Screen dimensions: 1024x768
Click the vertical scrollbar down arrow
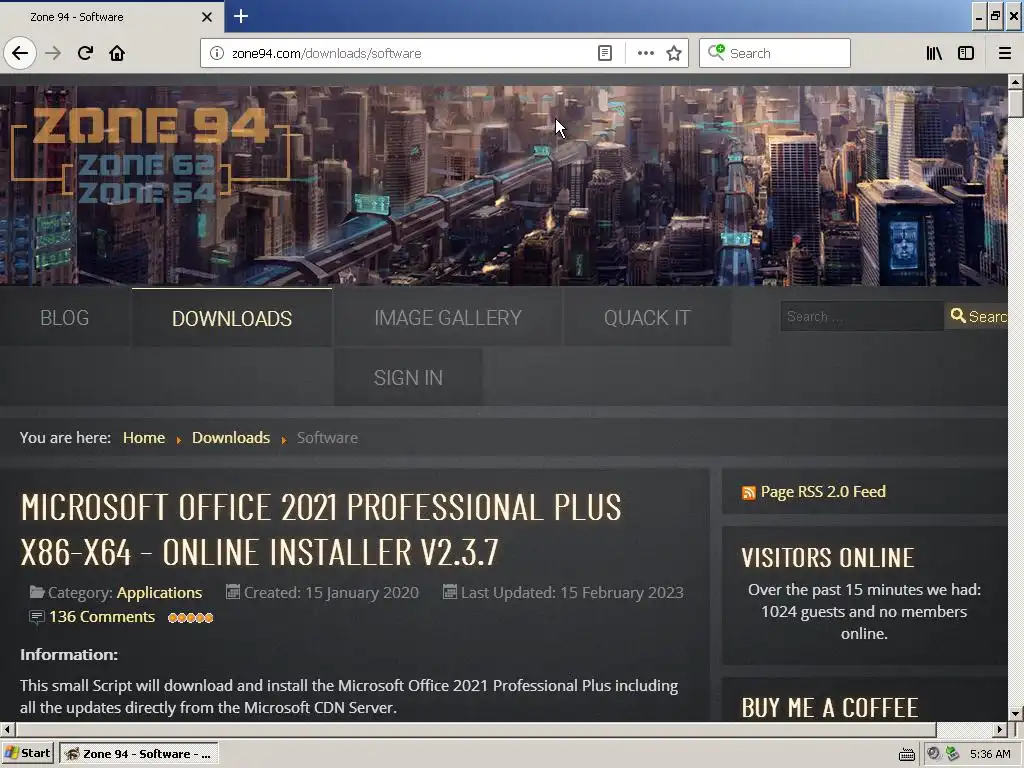coord(1015,713)
